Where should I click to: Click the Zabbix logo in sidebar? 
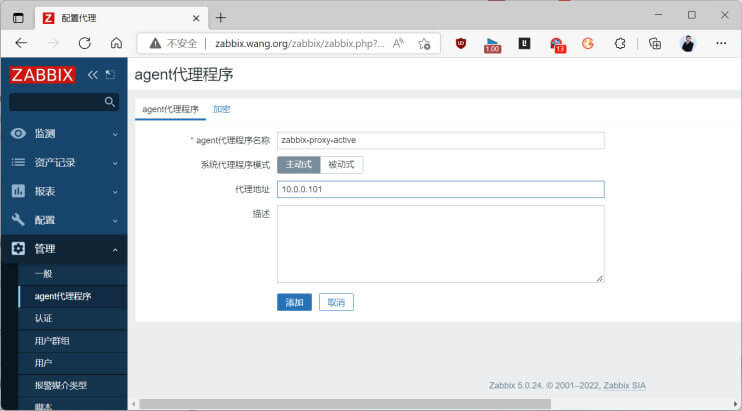click(x=42, y=75)
